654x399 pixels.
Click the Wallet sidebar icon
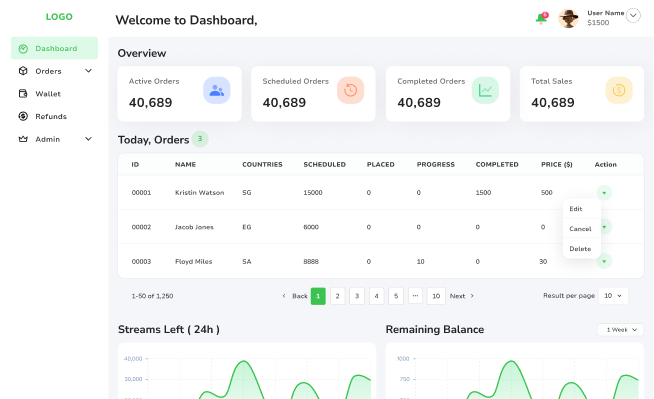[23, 93]
